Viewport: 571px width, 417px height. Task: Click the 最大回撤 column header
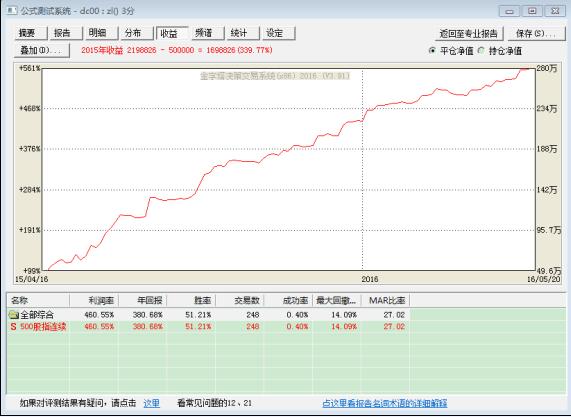(x=337, y=301)
